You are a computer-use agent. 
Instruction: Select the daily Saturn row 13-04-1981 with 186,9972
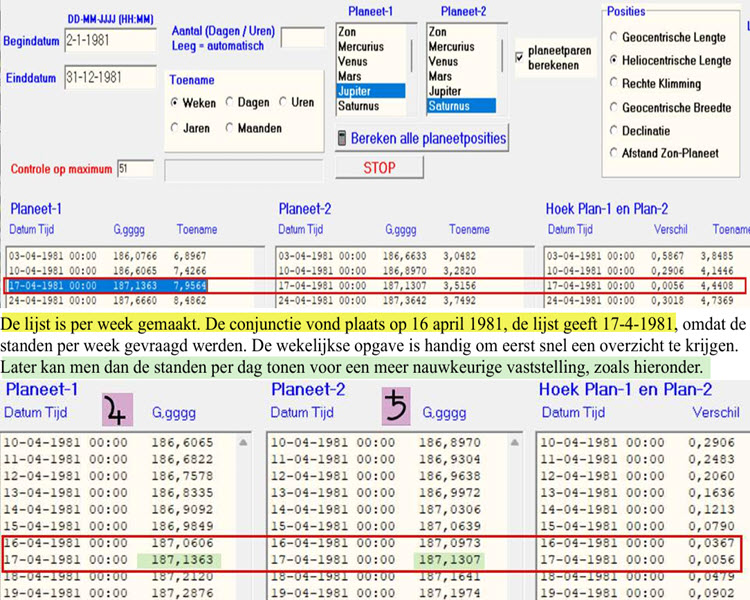376,493
